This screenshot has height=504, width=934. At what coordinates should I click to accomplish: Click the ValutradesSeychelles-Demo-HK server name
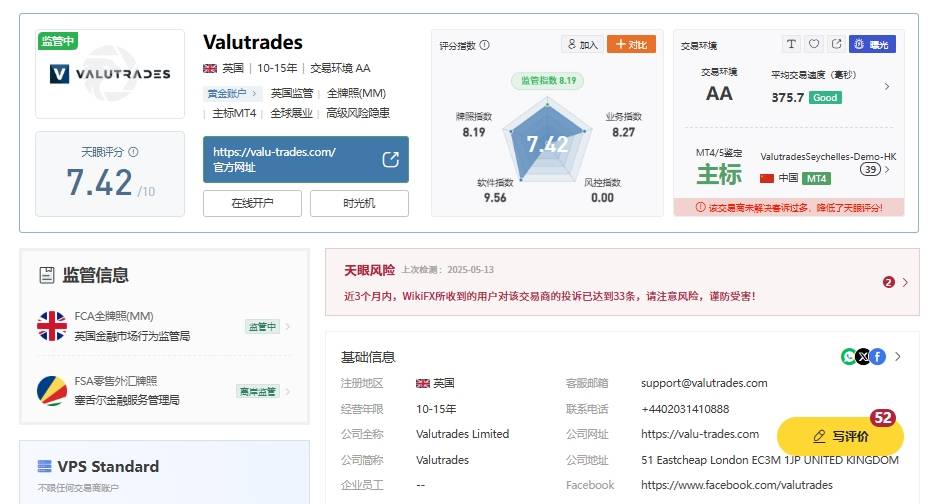[x=828, y=157]
